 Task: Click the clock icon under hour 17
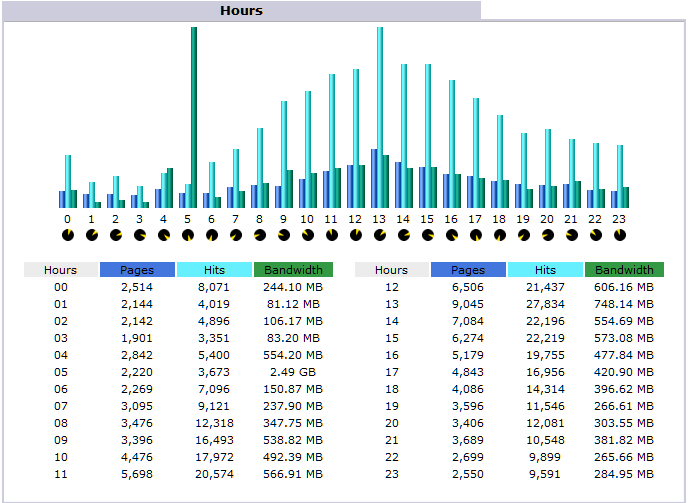coord(476,235)
